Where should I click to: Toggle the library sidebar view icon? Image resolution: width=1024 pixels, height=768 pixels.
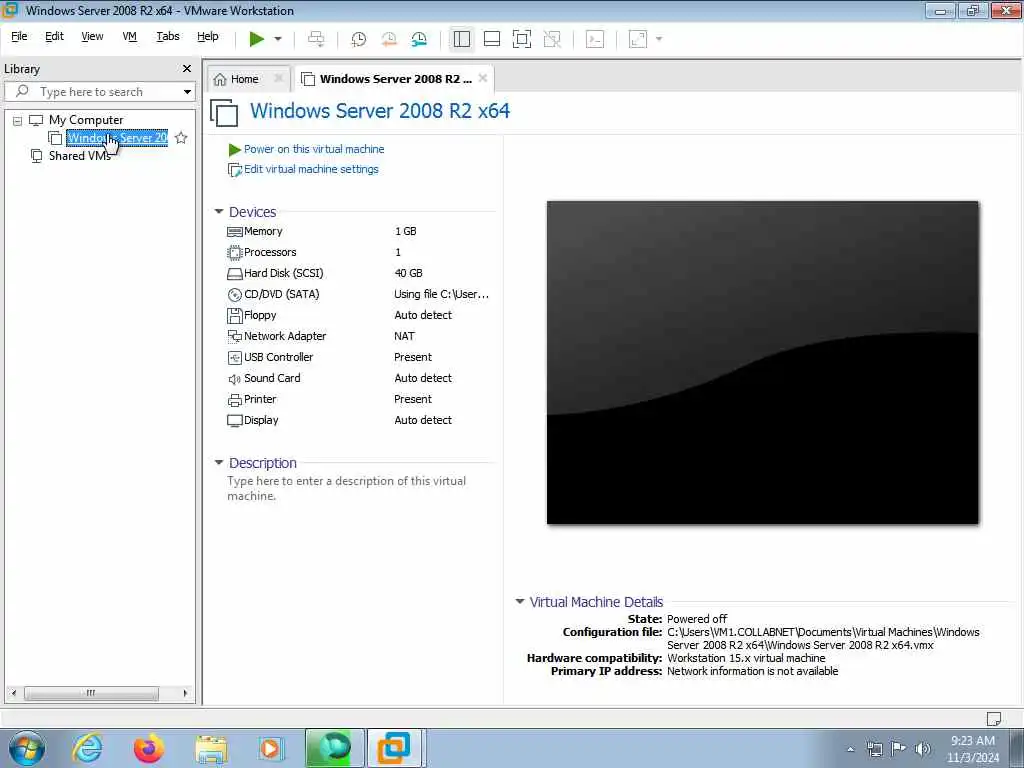point(462,39)
